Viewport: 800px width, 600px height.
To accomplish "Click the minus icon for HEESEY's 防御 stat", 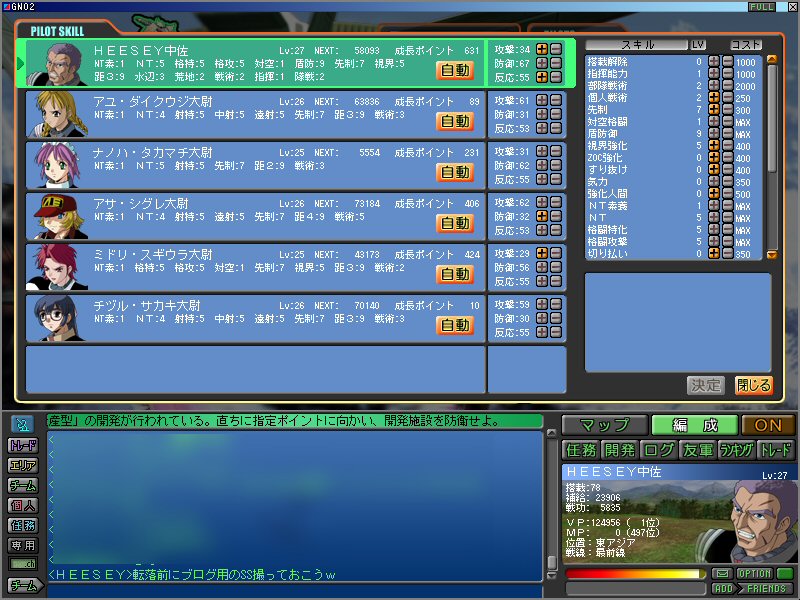I will (555, 63).
